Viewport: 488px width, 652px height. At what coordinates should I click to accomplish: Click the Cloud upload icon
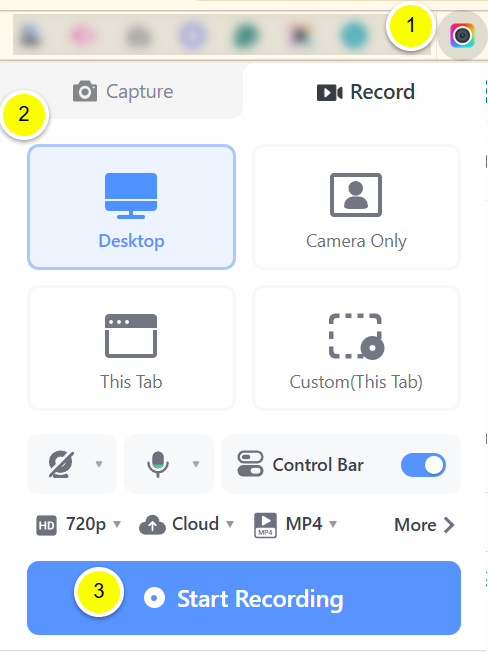pyautogui.click(x=152, y=525)
